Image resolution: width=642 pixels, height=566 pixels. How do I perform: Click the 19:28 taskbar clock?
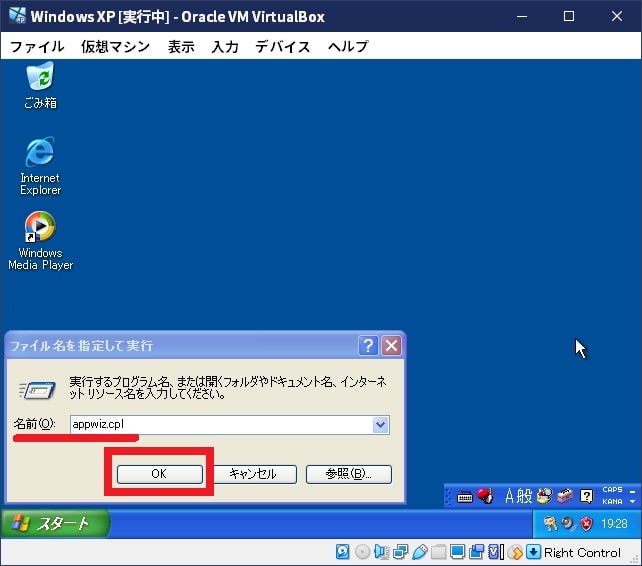point(614,523)
